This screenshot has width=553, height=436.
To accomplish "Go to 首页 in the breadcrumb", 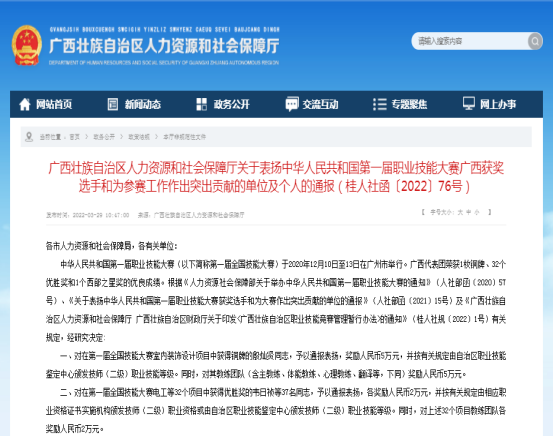I will (74, 137).
